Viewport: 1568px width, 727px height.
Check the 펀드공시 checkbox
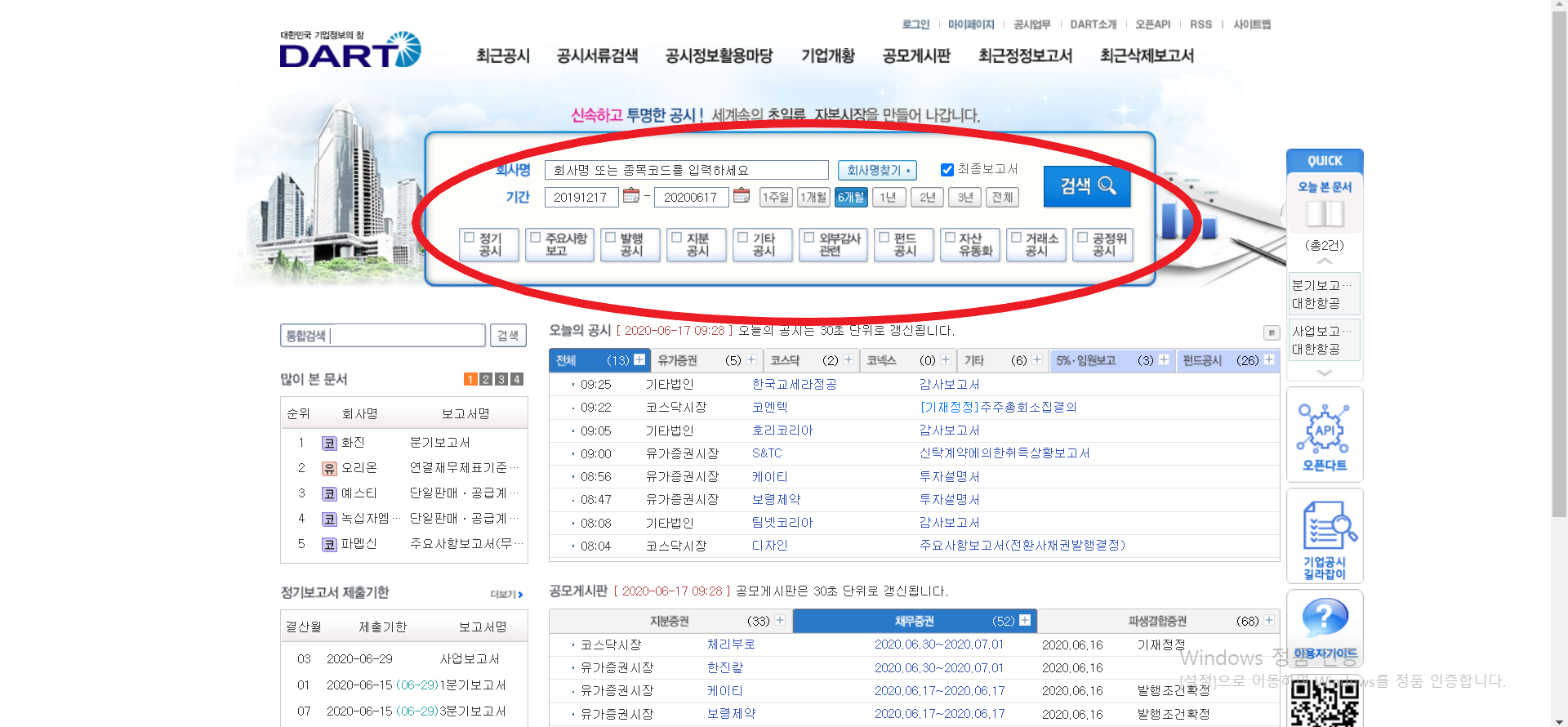click(884, 238)
